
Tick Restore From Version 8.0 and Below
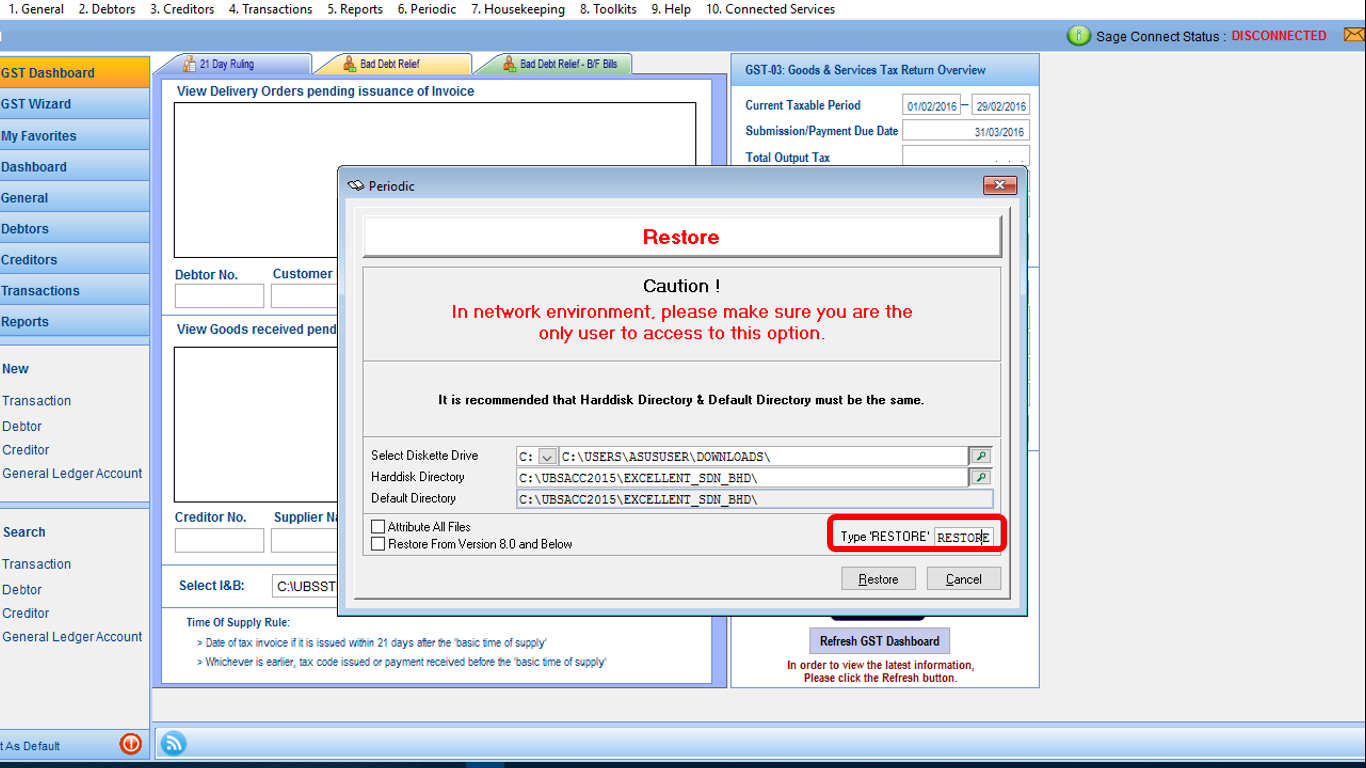[378, 544]
